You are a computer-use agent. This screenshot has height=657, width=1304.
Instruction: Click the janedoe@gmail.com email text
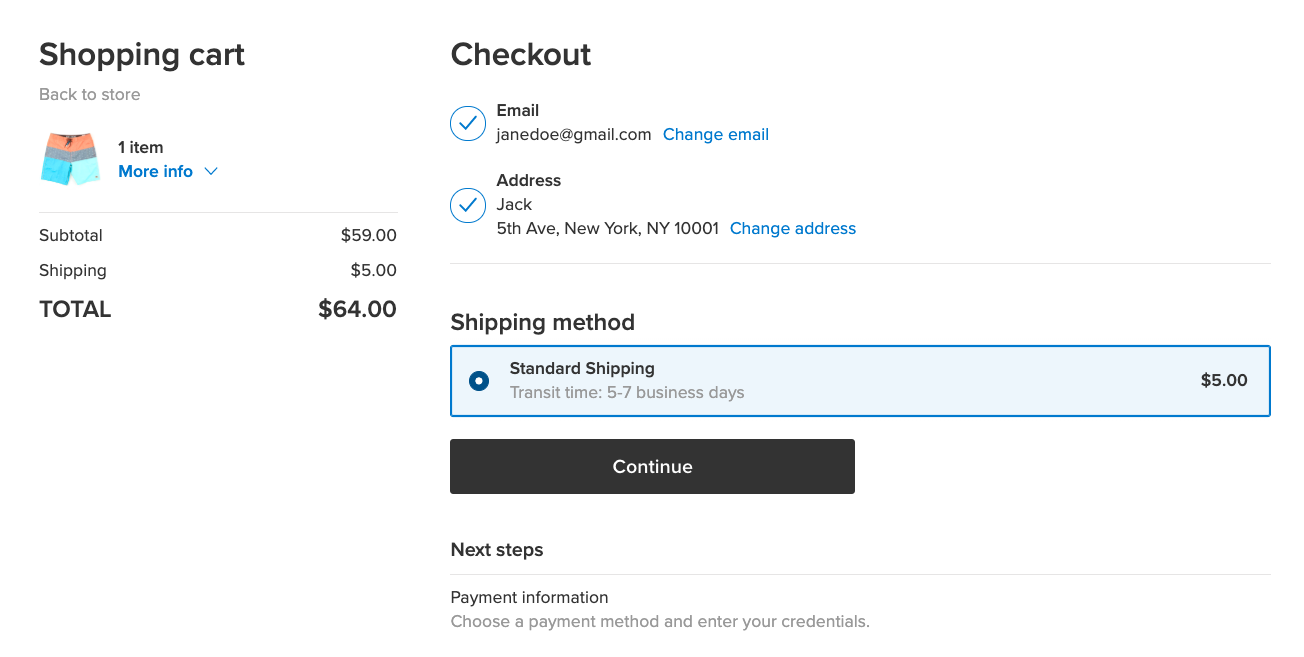[x=573, y=134]
